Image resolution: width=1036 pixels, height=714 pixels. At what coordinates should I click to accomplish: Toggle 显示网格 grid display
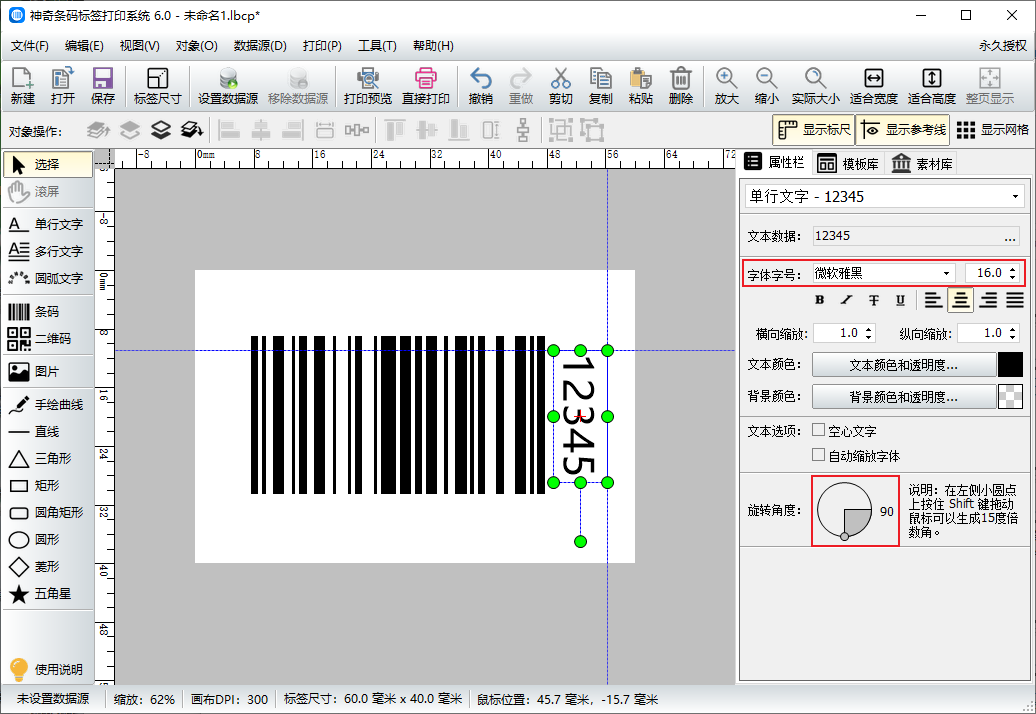pyautogui.click(x=992, y=130)
